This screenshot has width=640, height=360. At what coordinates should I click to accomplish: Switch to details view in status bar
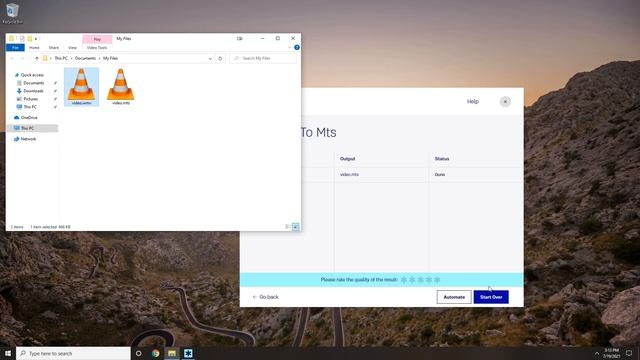287,227
